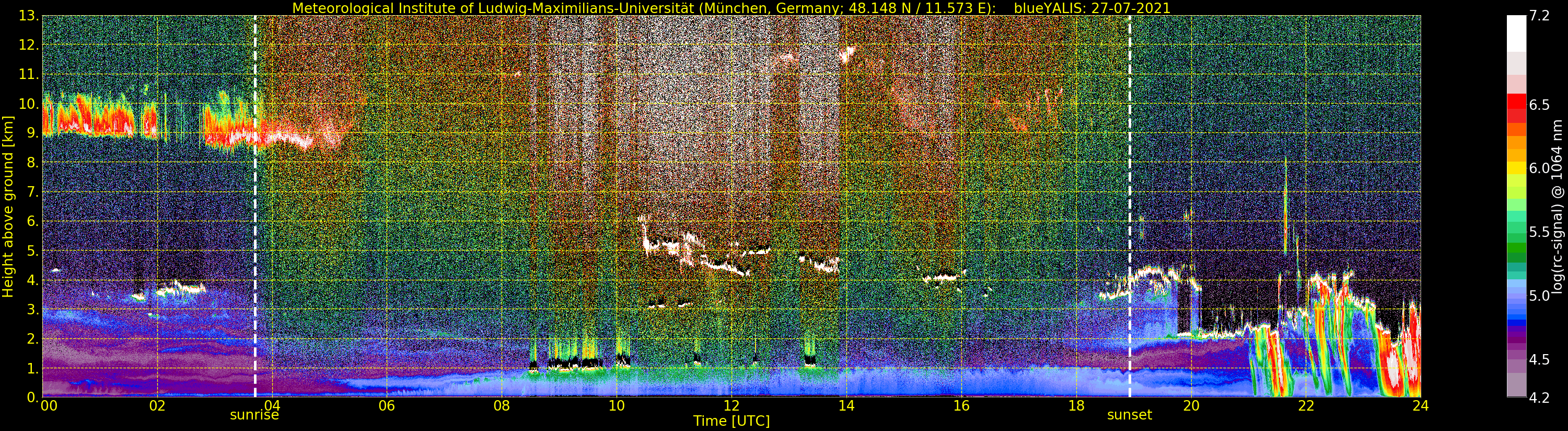Screen dimensions: 1568x431
Task: Click the time tick label 14
Action: [846, 406]
